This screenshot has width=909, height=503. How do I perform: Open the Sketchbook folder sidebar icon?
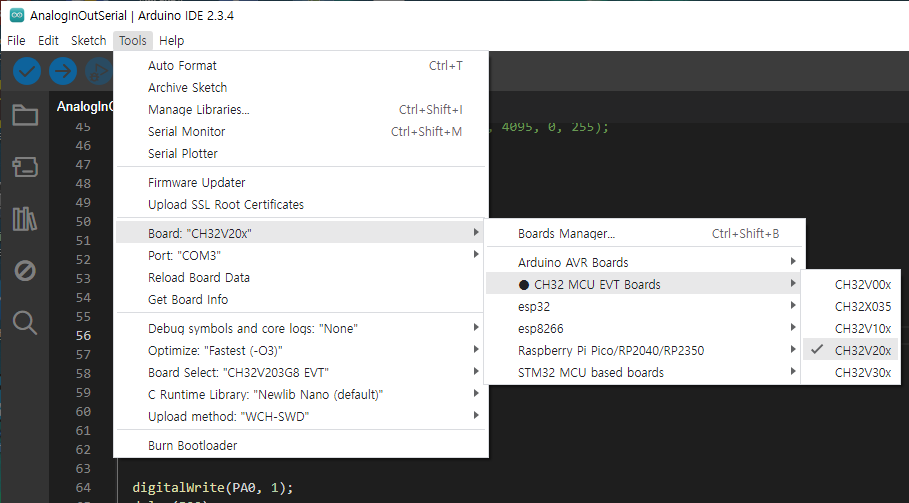[25, 115]
